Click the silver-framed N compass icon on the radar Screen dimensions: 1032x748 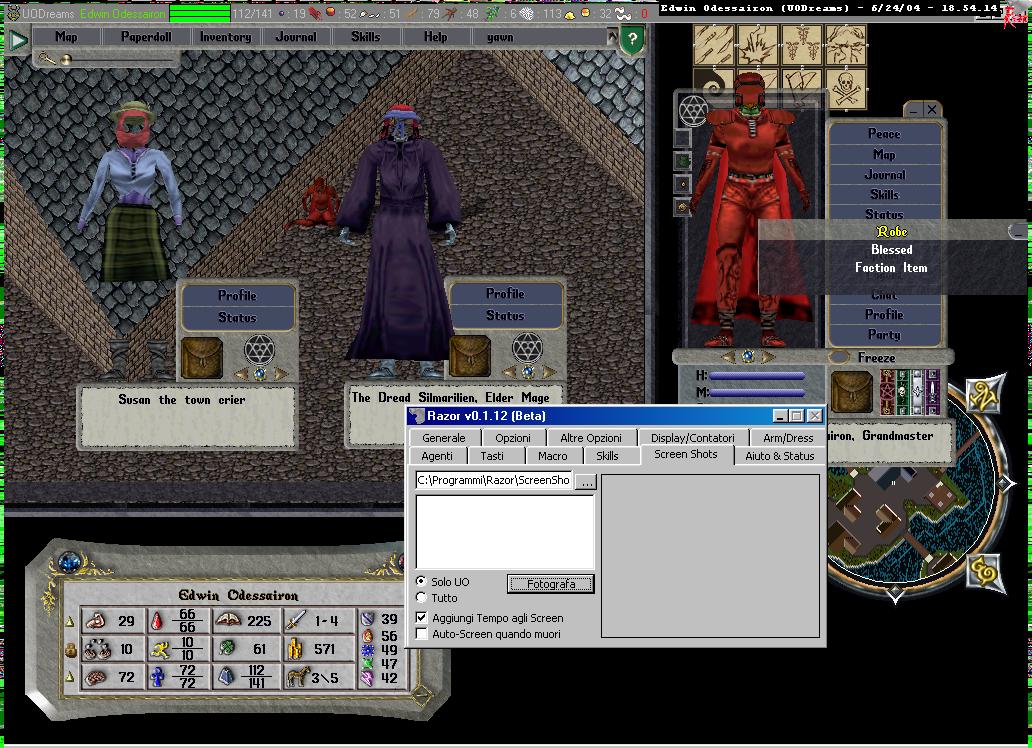pyautogui.click(x=985, y=396)
